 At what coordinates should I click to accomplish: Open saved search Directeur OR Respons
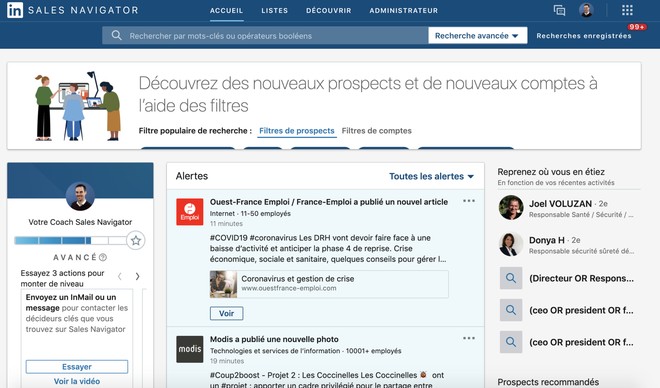581,278
